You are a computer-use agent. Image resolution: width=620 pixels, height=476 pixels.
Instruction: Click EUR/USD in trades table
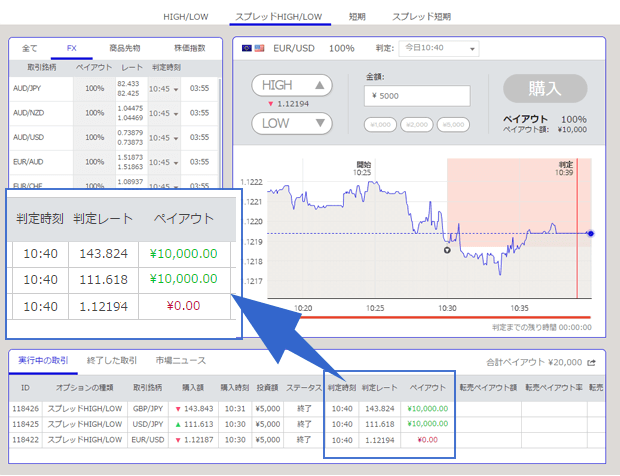click(148, 440)
